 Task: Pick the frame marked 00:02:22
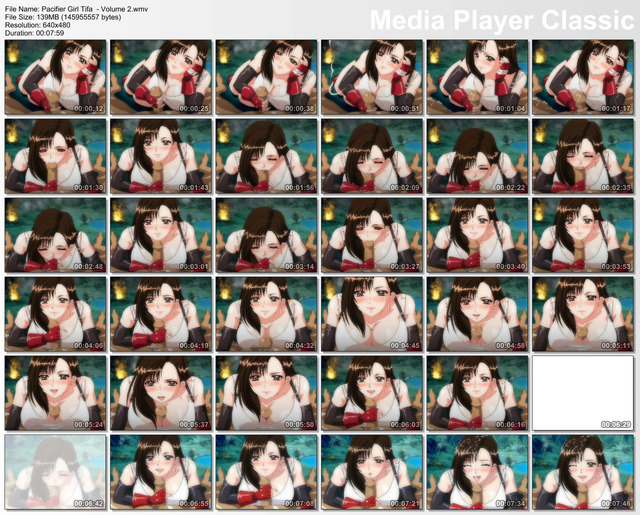[477, 156]
